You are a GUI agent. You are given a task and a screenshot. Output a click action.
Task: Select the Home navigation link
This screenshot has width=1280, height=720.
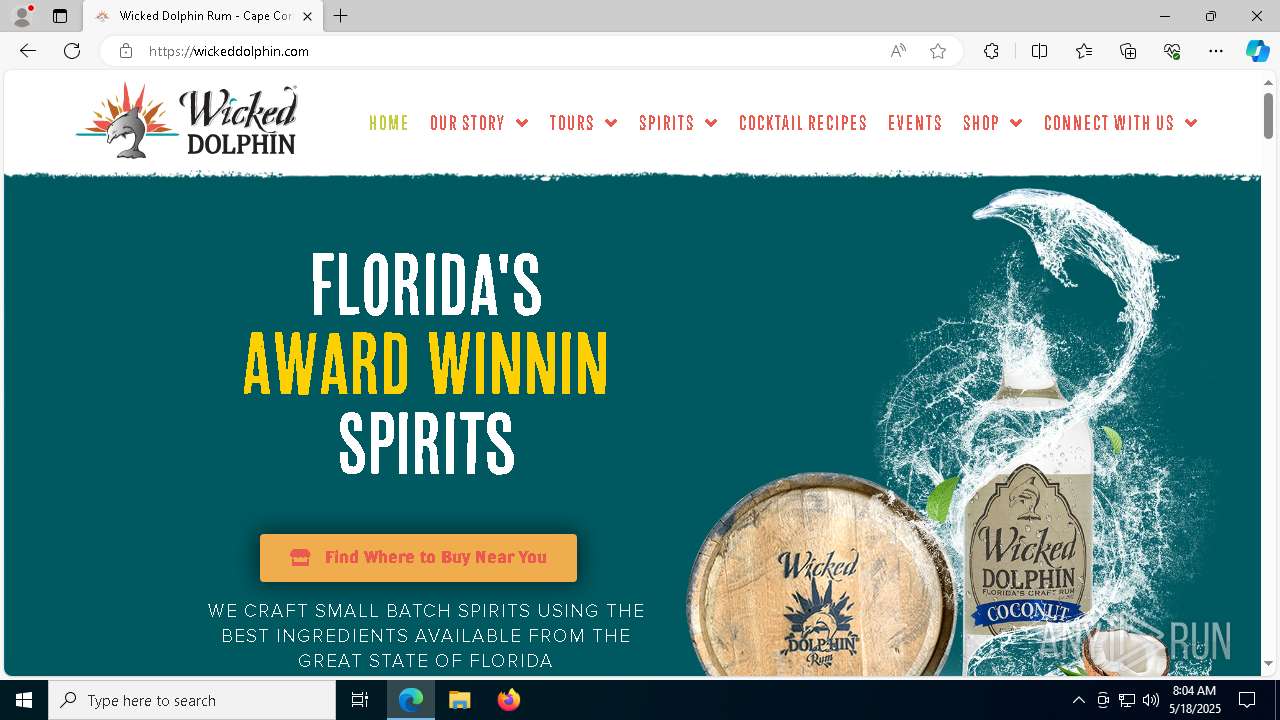coord(389,123)
